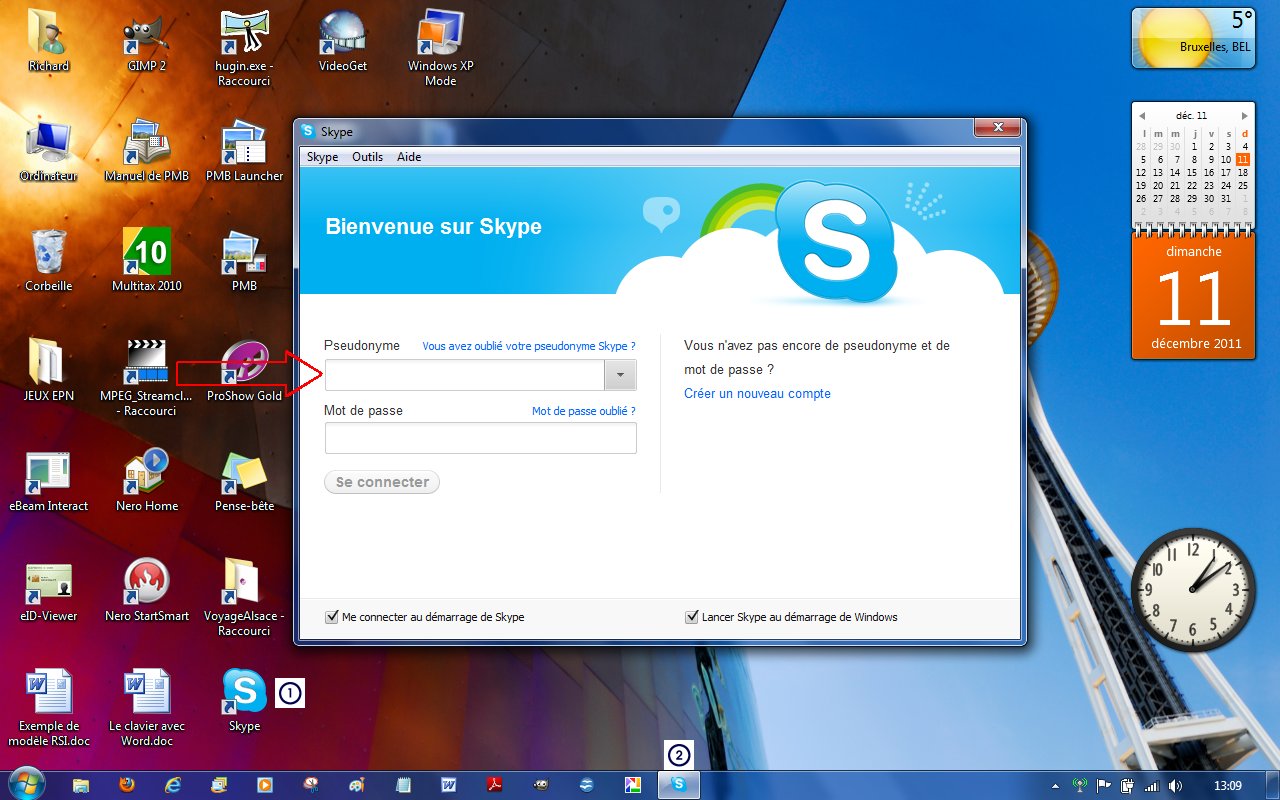Select the Pense-bête sticky notes icon

pos(245,482)
